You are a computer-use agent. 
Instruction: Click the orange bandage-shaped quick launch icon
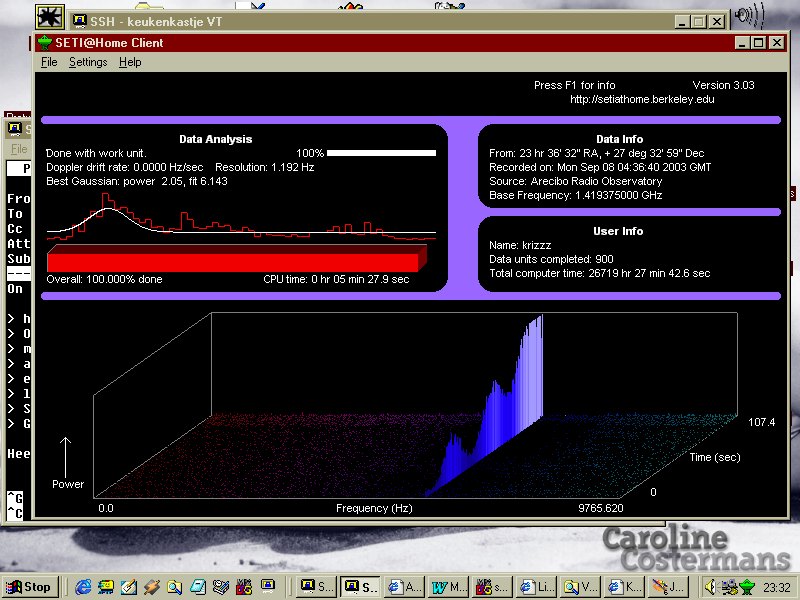click(152, 587)
